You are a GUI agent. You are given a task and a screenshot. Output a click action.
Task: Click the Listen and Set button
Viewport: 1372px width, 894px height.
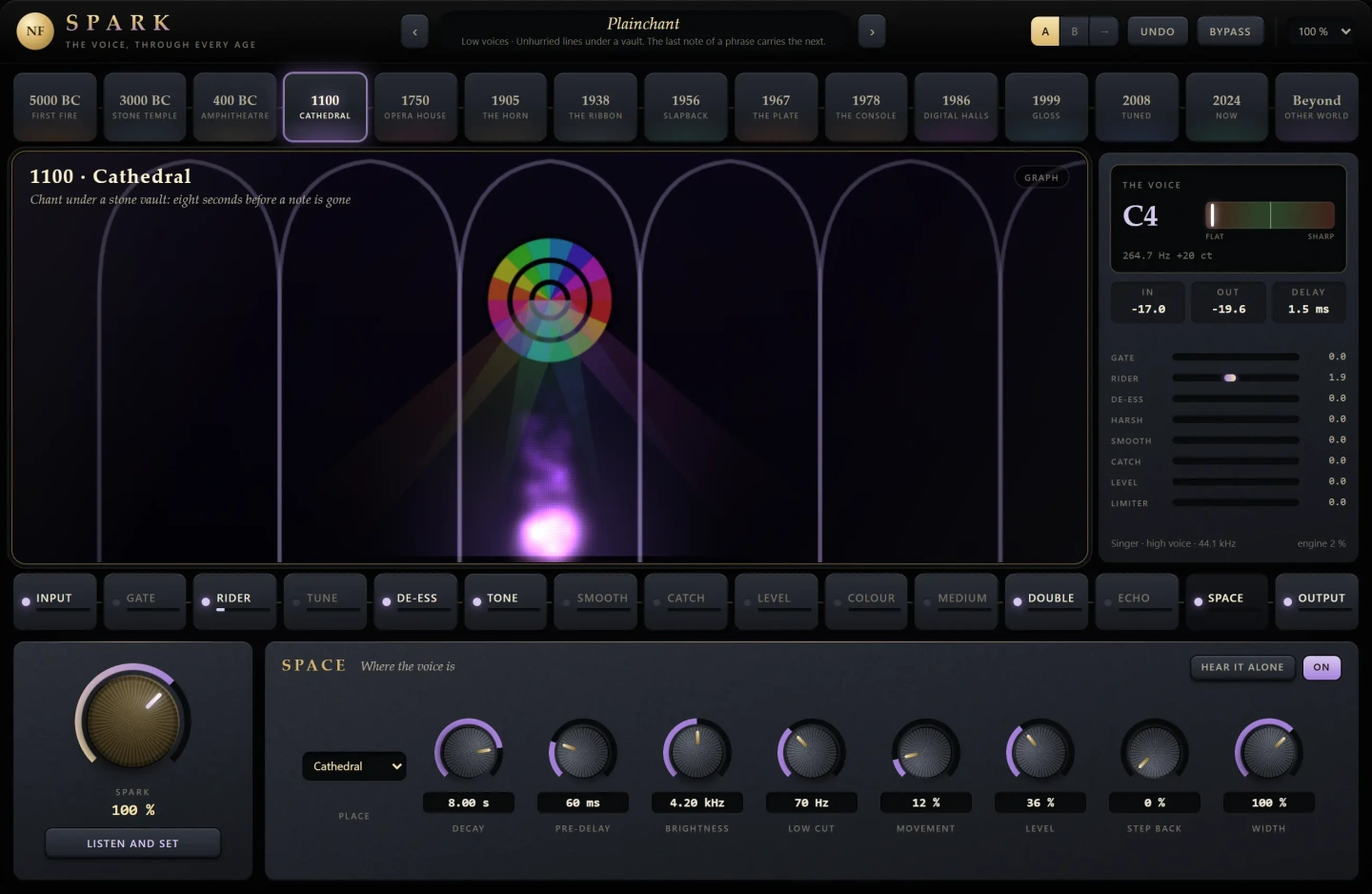pos(132,843)
